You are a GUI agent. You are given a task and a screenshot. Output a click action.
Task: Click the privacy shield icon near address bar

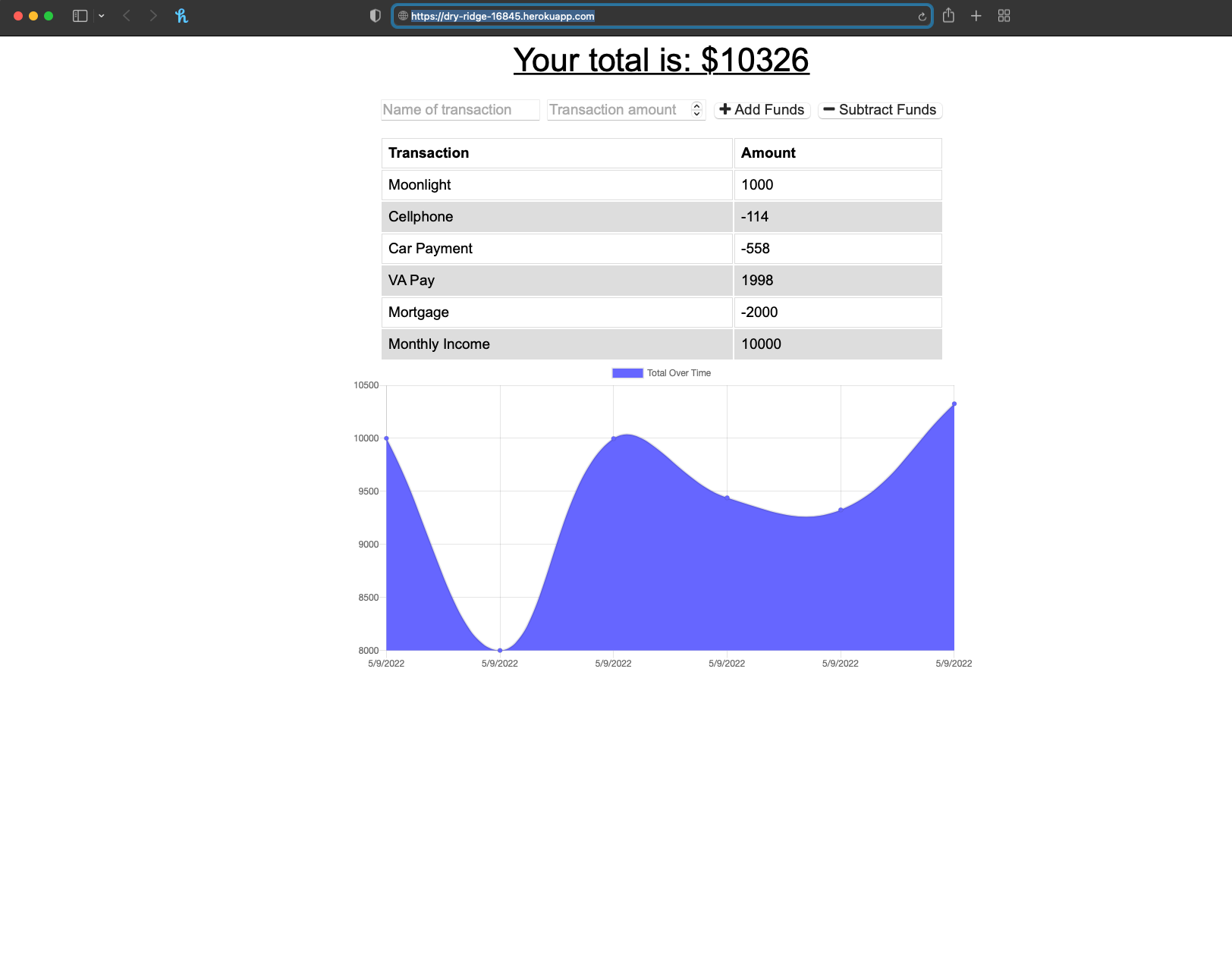[376, 15]
